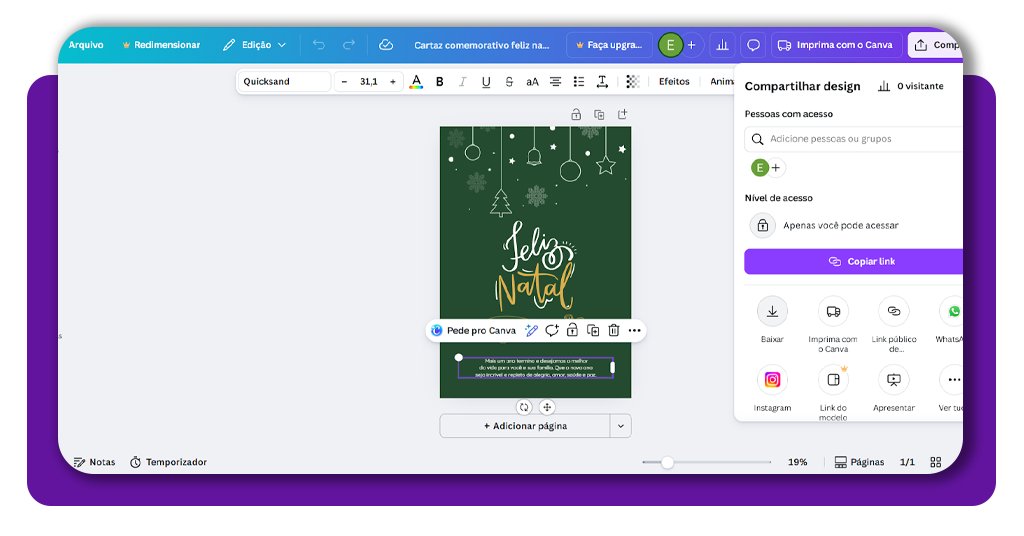Open the Apresentar presentation option
The image size is (1024, 536).
pos(893,380)
